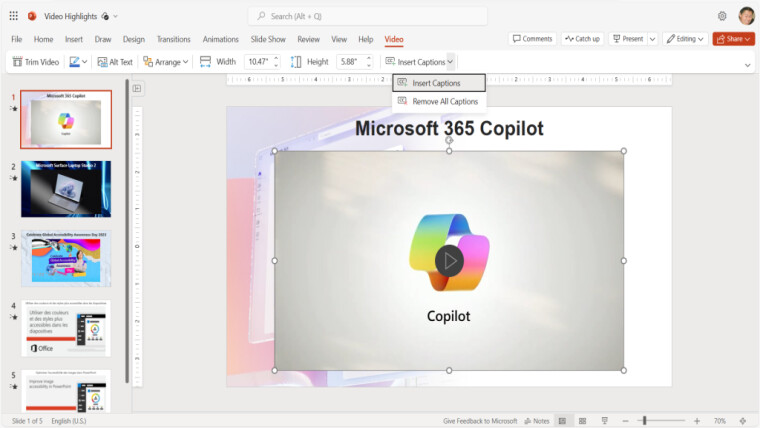Open the Editing mode dropdown
Screen dimensions: 760x428
coord(685,39)
